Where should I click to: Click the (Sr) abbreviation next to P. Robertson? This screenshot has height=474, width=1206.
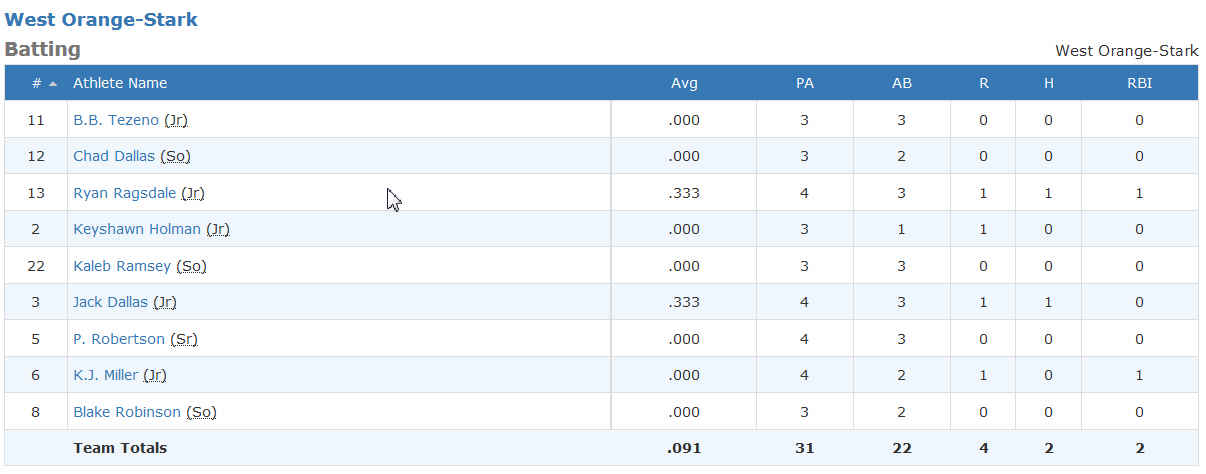pos(184,339)
